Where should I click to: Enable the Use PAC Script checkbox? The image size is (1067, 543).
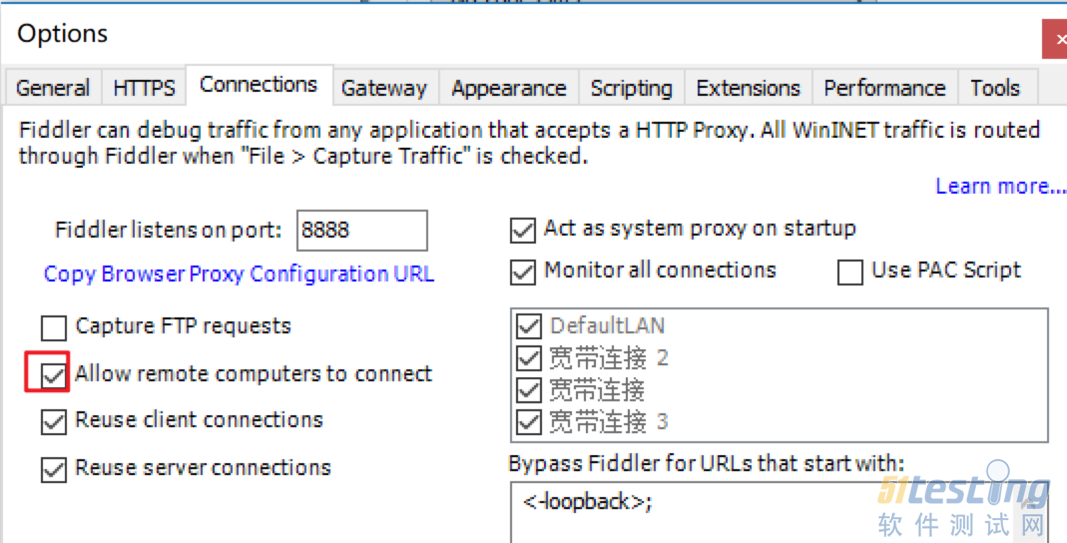pyautogui.click(x=850, y=271)
